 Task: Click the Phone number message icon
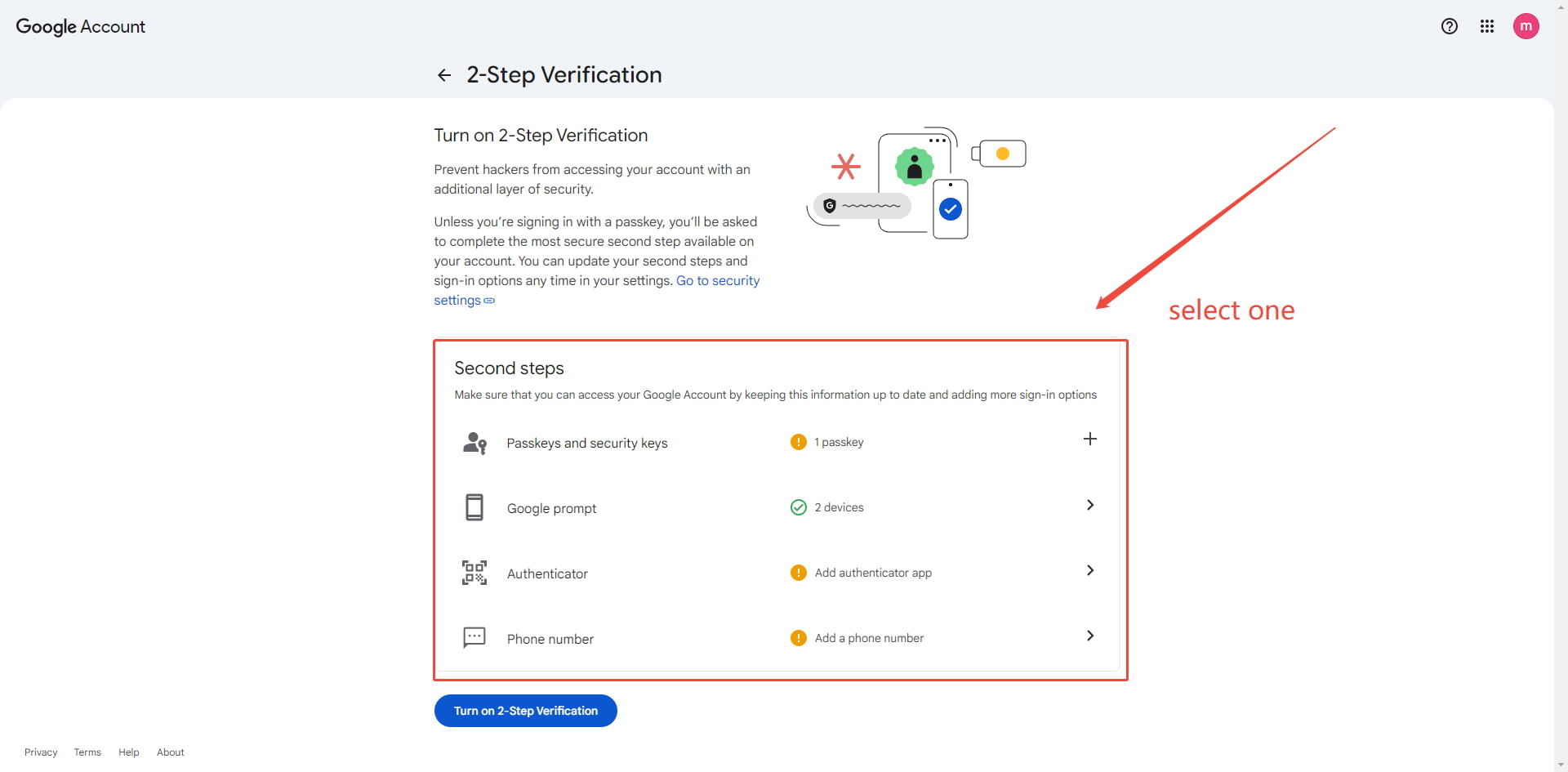click(474, 637)
